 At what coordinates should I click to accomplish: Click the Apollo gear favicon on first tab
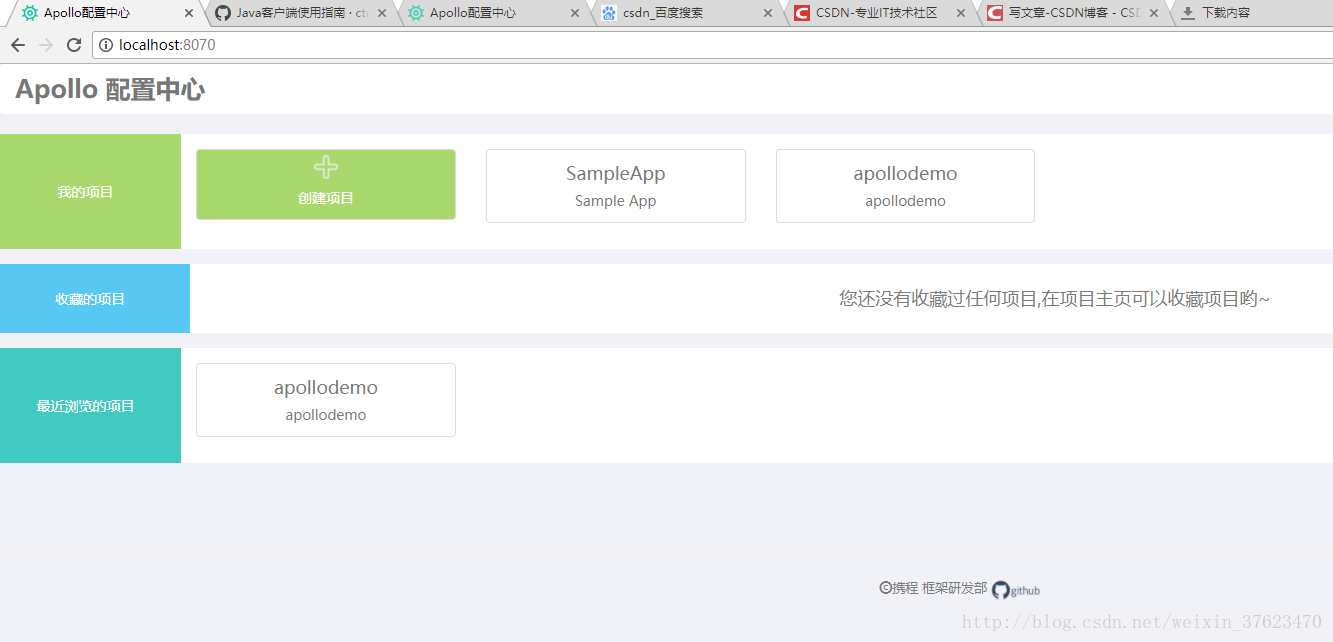pyautogui.click(x=30, y=13)
